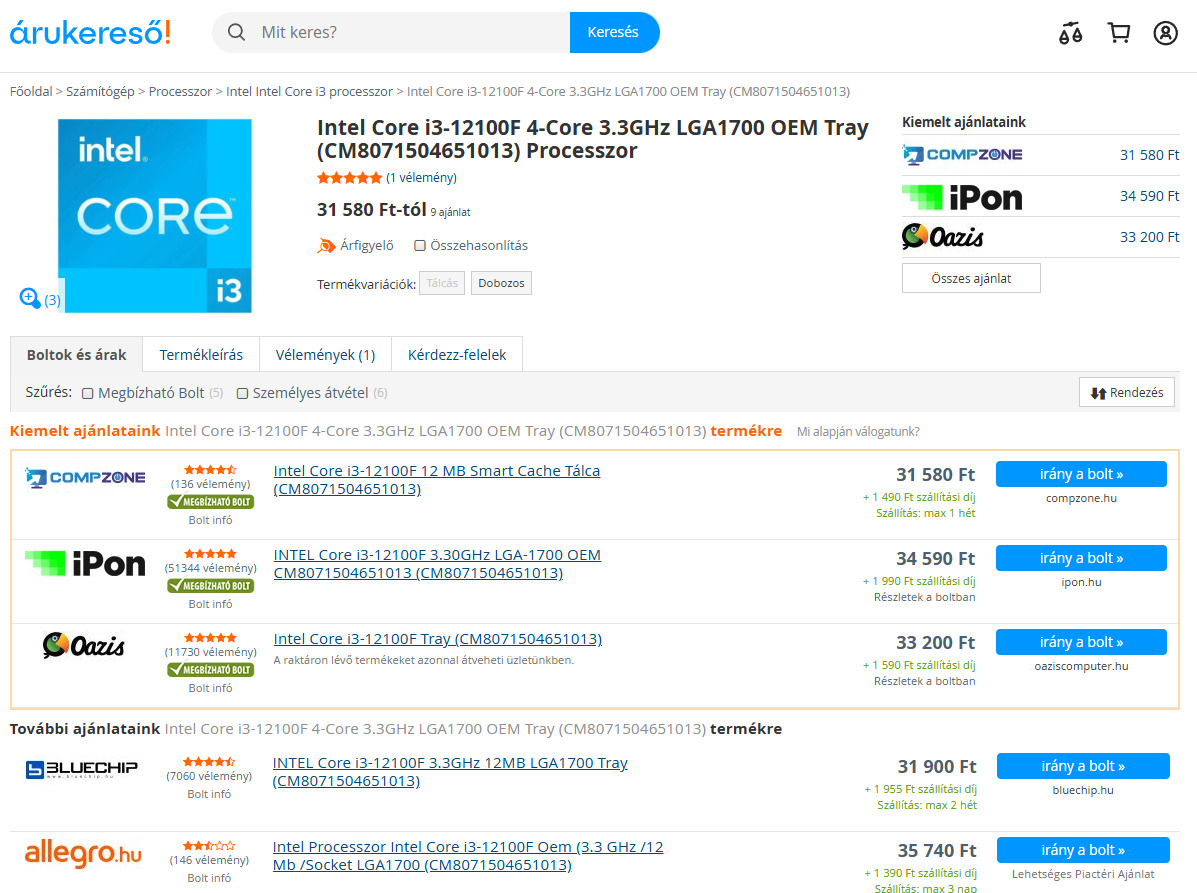Screen dimensions: 1197x893
Task: Open Bluechip 3.3GHz 12MB LGA1700 Tray offer
Action: (450, 772)
